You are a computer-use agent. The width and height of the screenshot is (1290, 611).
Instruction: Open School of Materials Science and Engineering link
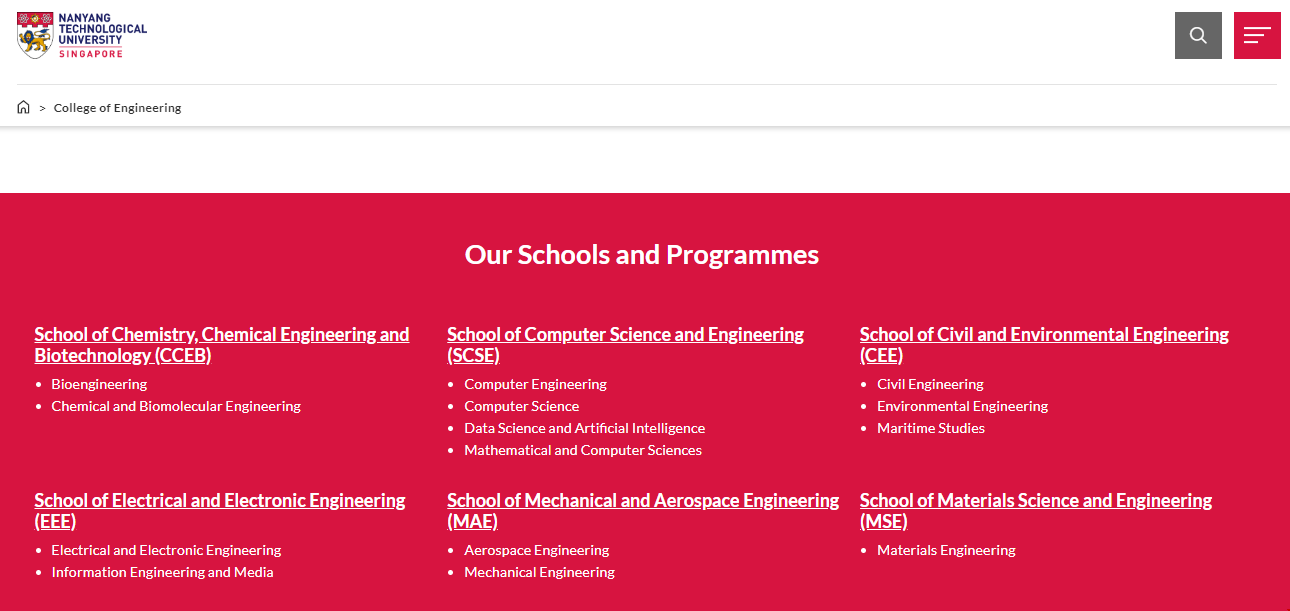point(1035,510)
